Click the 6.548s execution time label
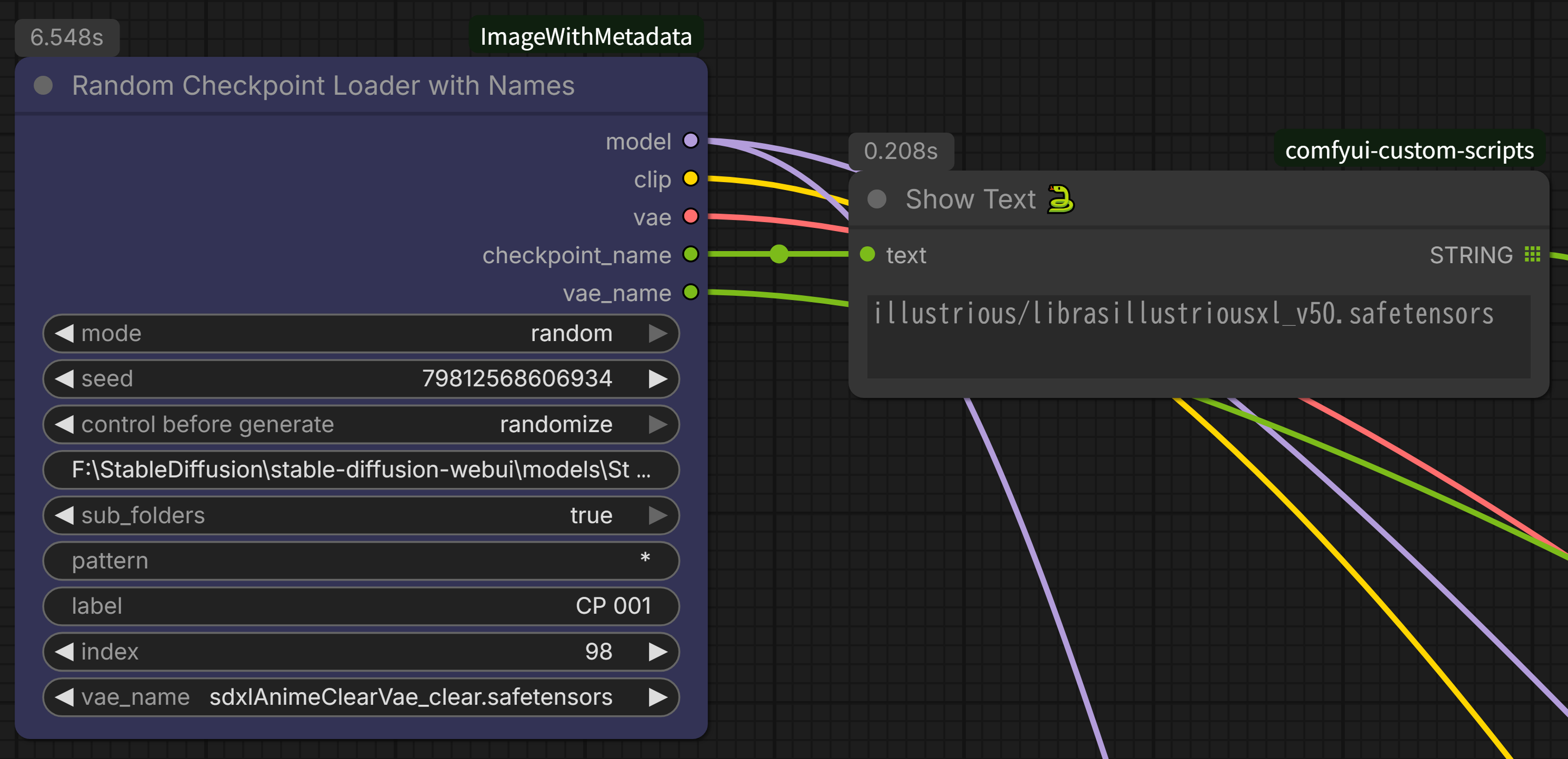The image size is (1568, 759). 67,37
